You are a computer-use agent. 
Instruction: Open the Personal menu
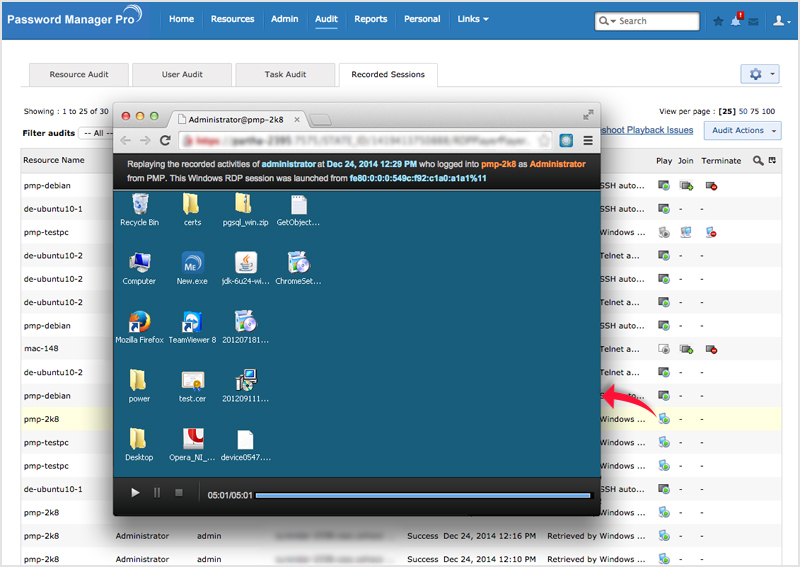pos(422,19)
